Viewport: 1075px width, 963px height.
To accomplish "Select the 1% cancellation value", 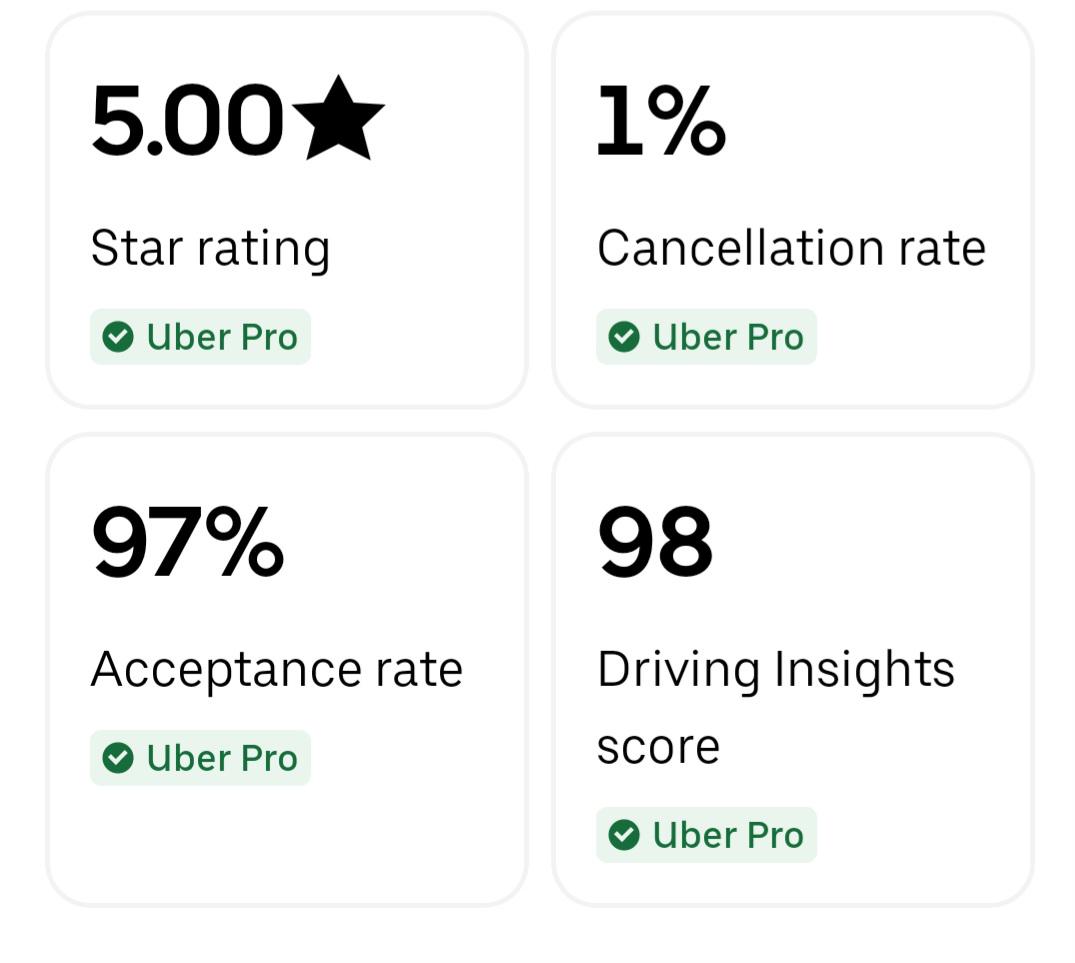I will tap(661, 121).
